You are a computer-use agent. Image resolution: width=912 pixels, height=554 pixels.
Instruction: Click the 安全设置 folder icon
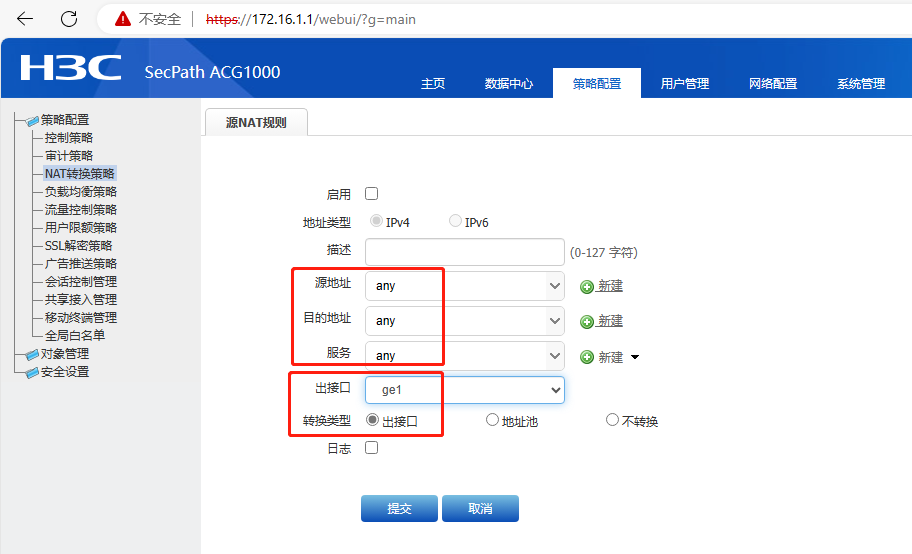pyautogui.click(x=33, y=372)
